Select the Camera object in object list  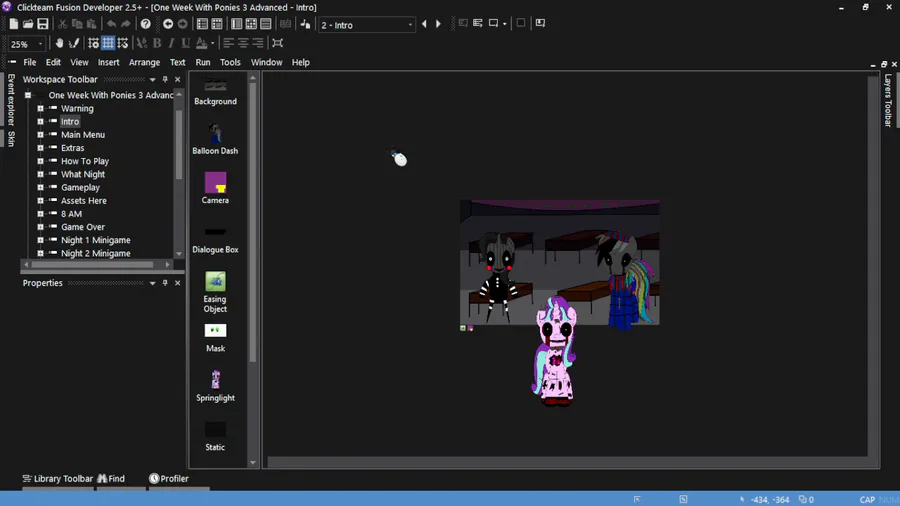(x=215, y=188)
